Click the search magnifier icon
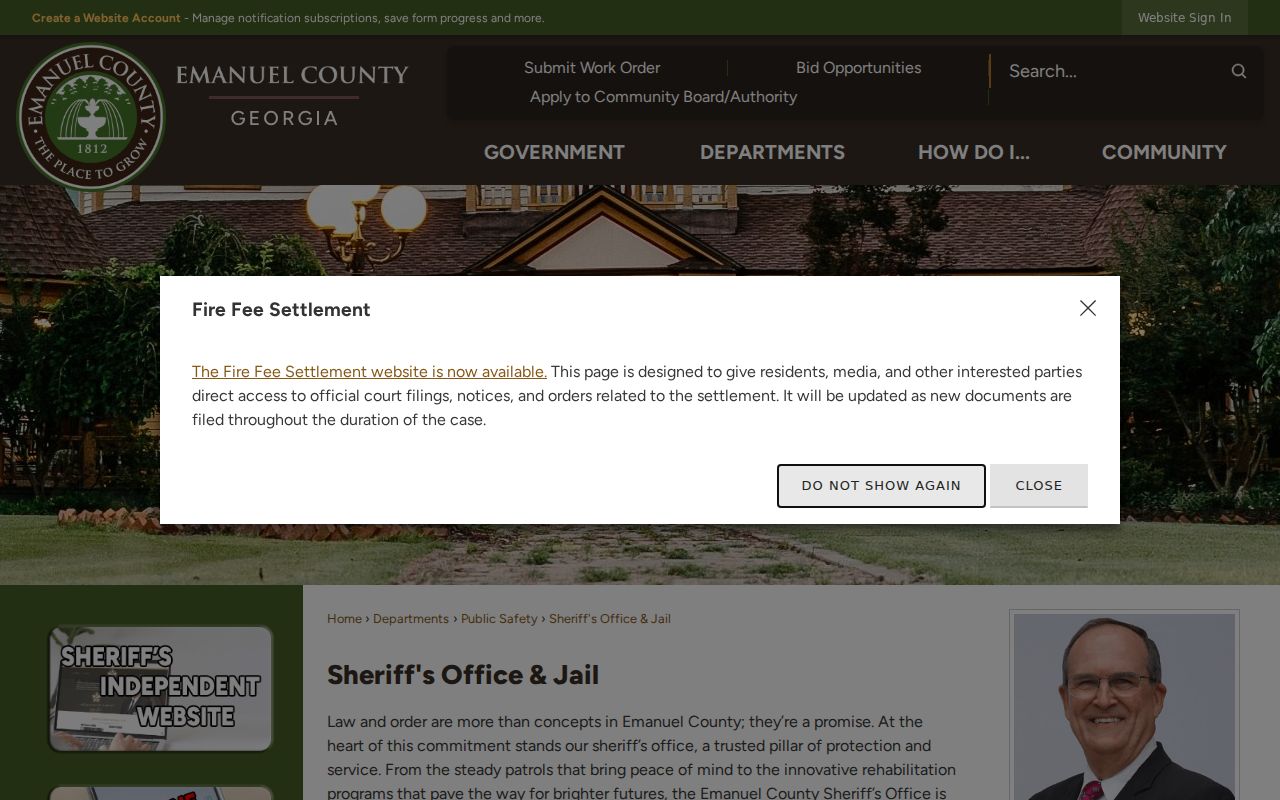 1238,71
